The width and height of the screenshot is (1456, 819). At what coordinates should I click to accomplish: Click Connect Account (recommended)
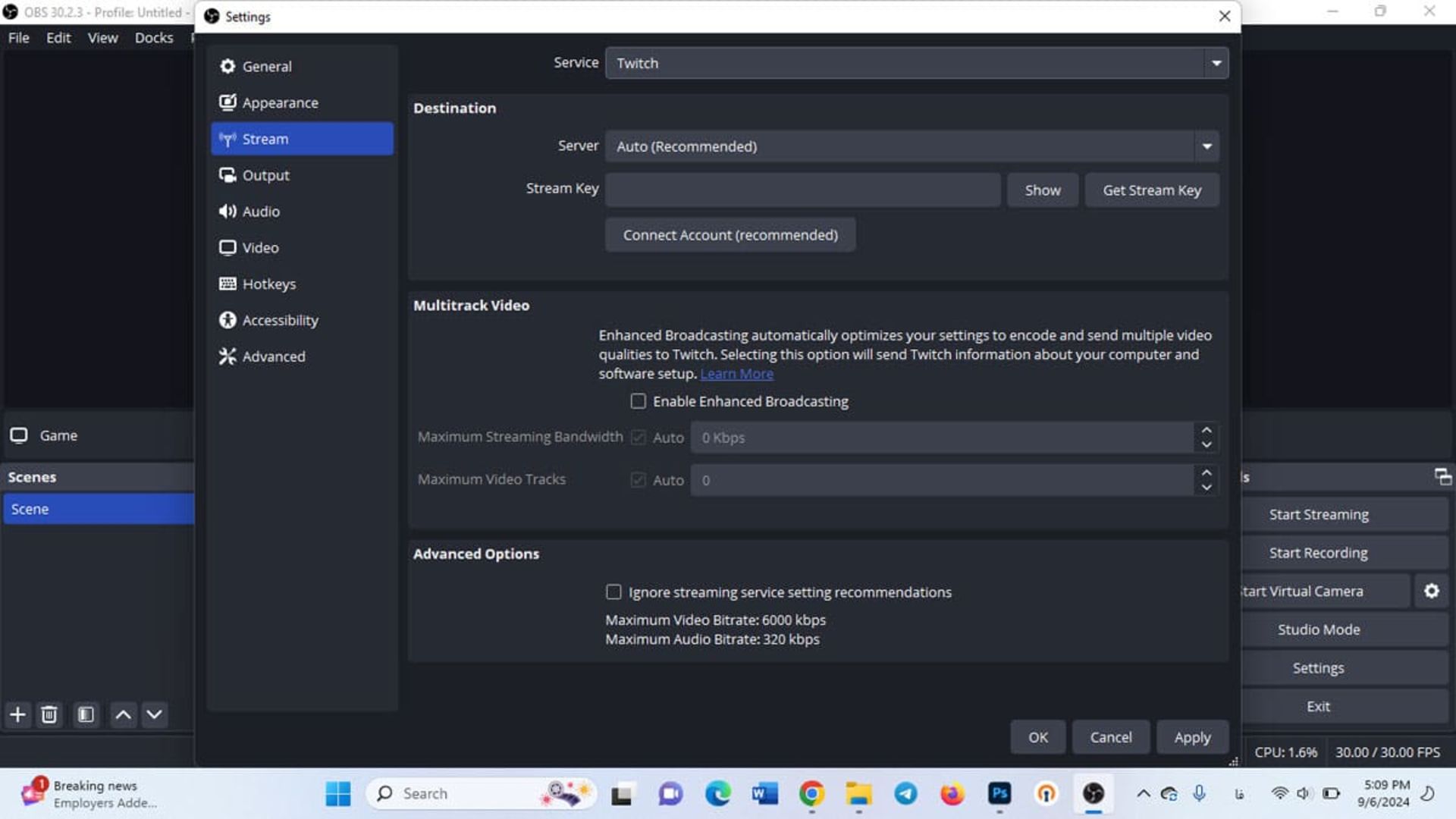coord(730,235)
